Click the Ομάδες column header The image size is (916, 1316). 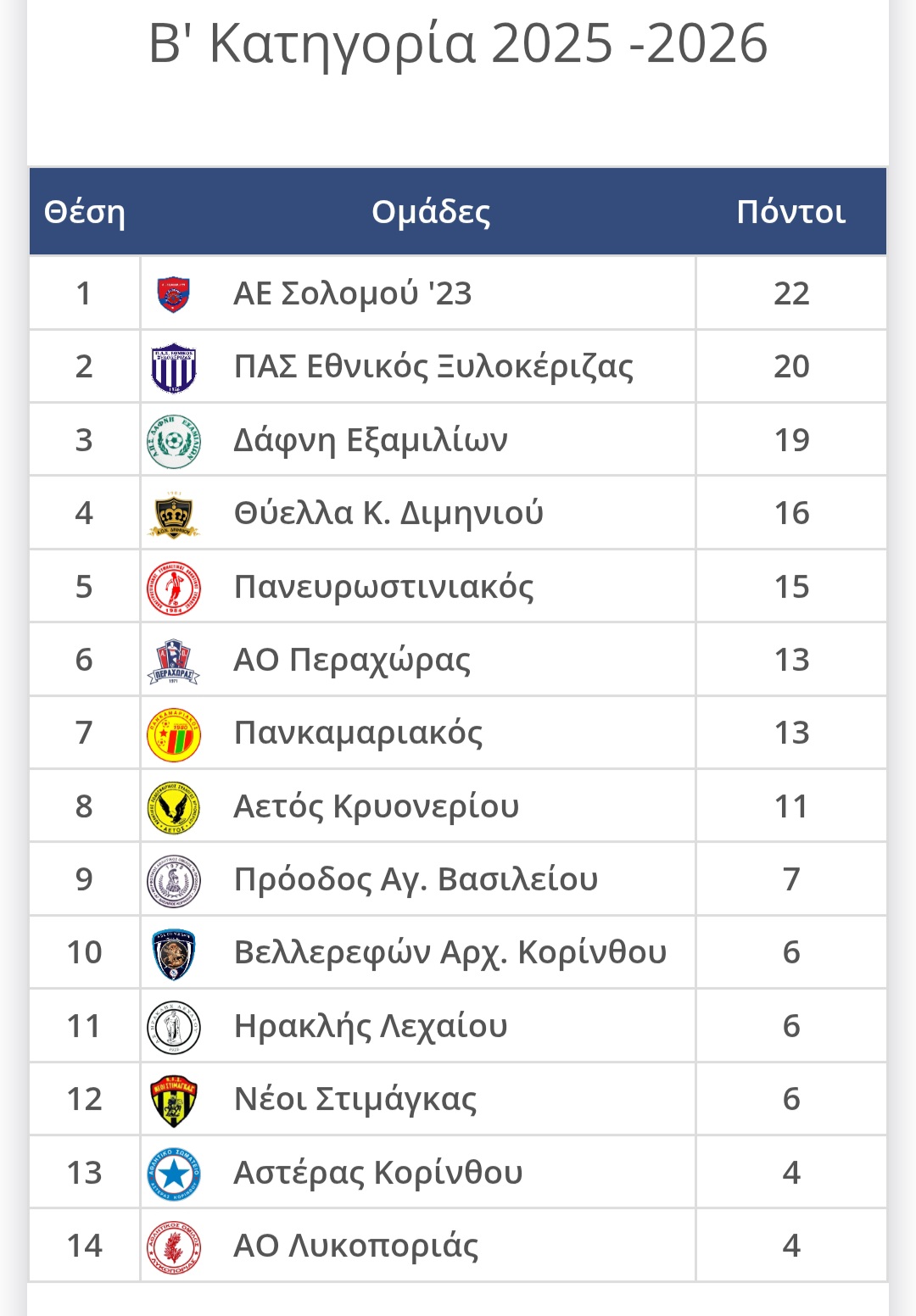click(431, 212)
